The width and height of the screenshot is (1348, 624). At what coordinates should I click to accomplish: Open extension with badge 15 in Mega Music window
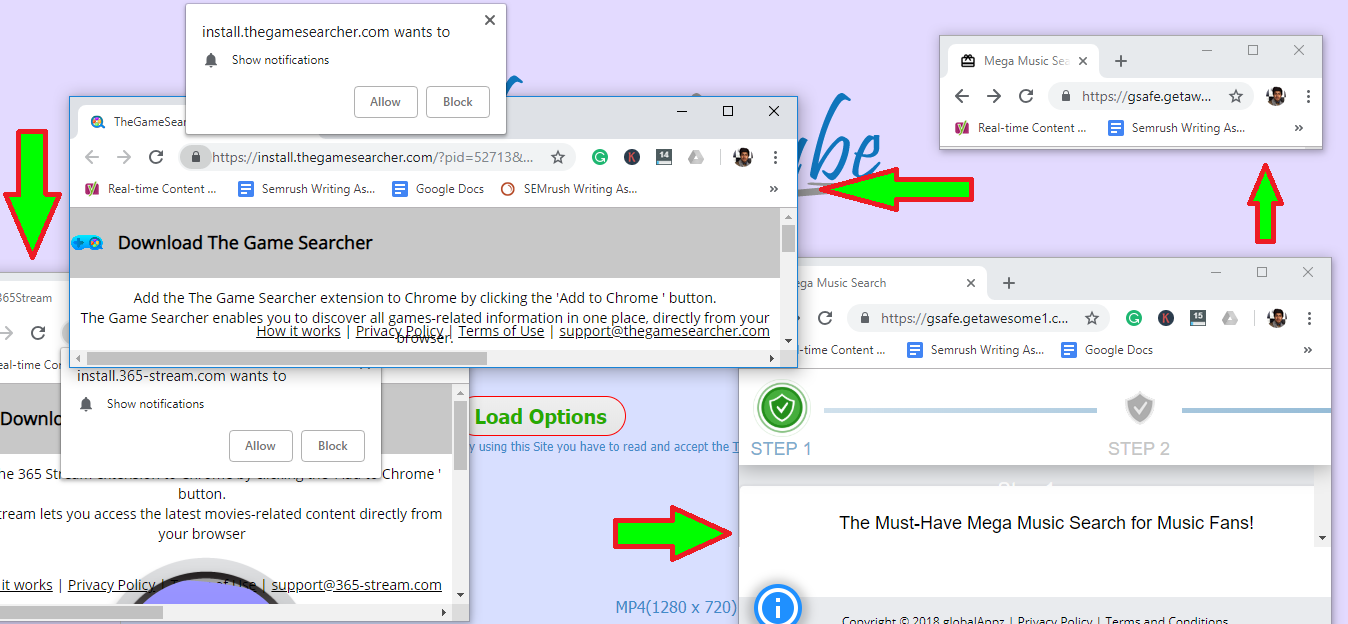tap(1198, 318)
